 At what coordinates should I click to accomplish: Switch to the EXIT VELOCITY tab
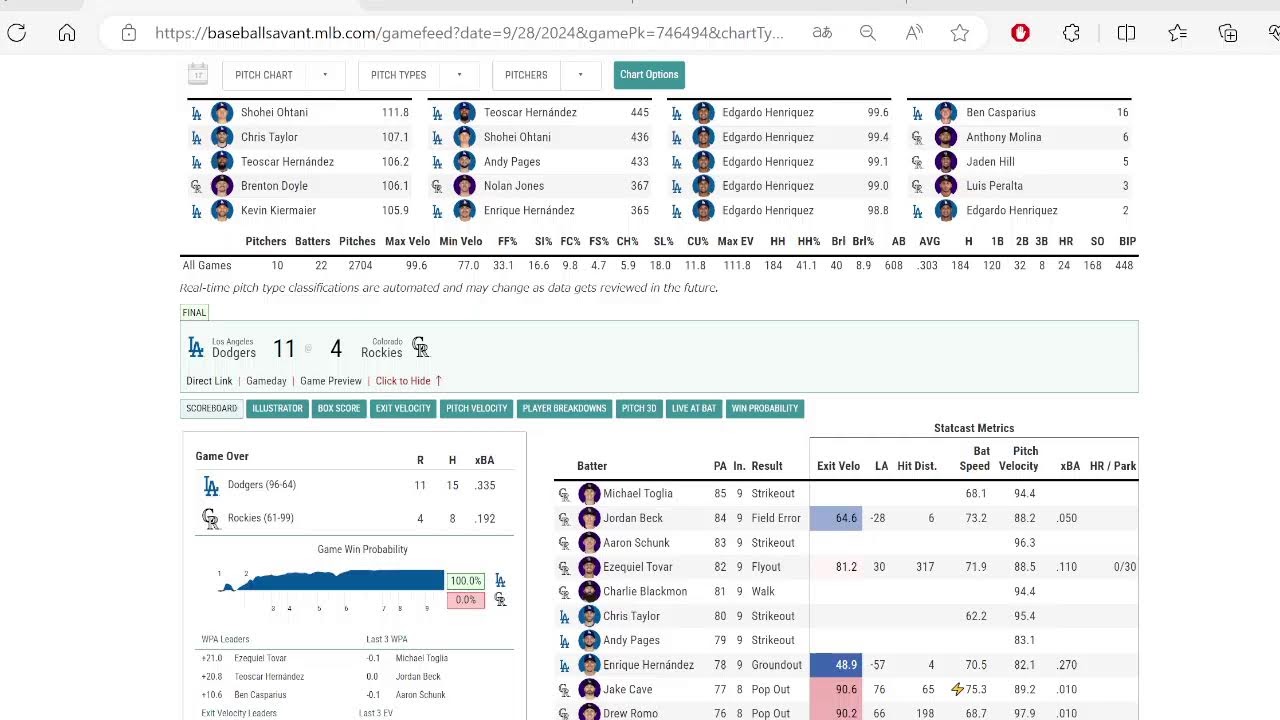(x=403, y=408)
